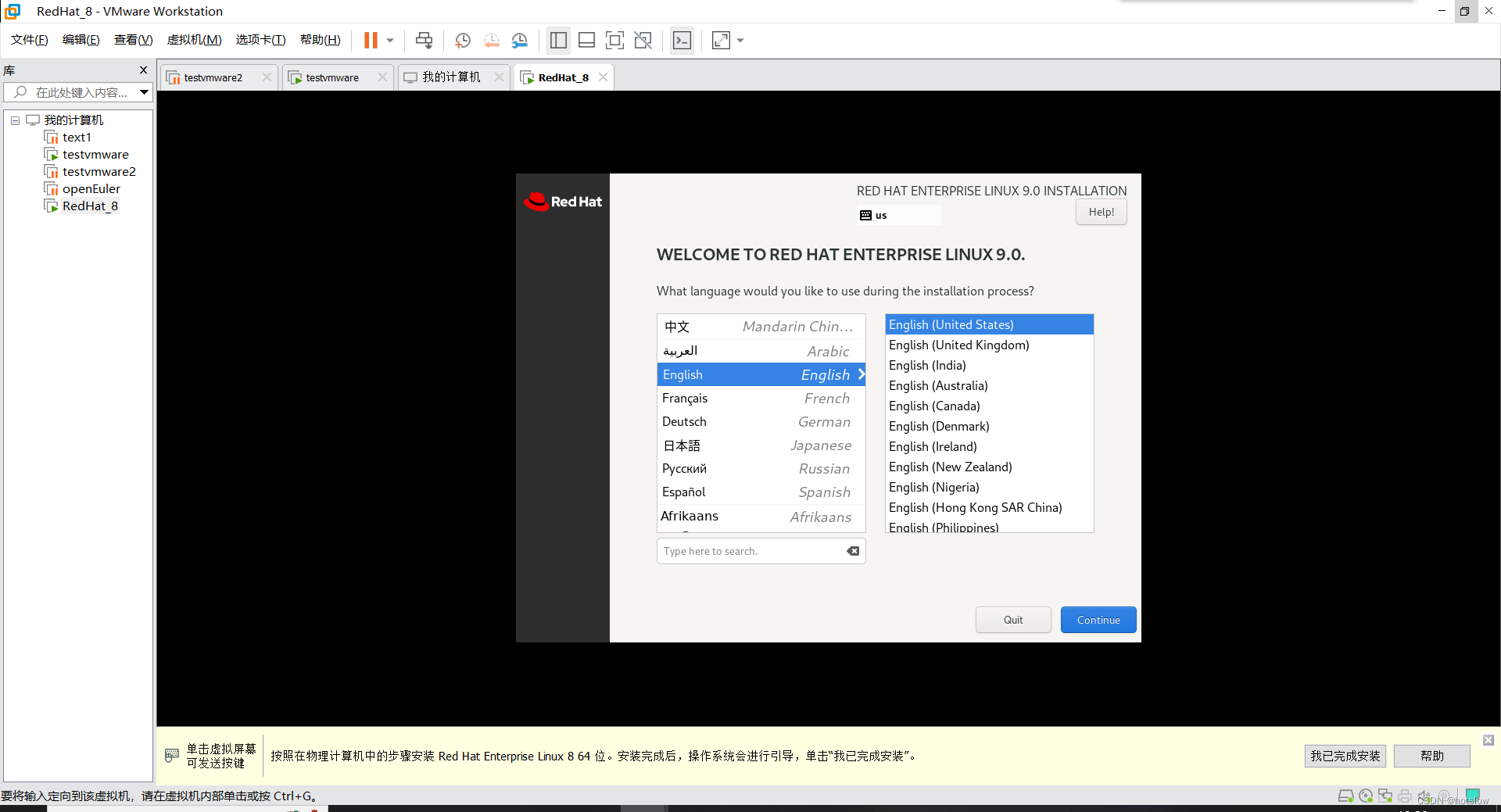The image size is (1501, 812).
Task: Toggle the thumbnail bar view icon
Action: pyautogui.click(x=586, y=41)
